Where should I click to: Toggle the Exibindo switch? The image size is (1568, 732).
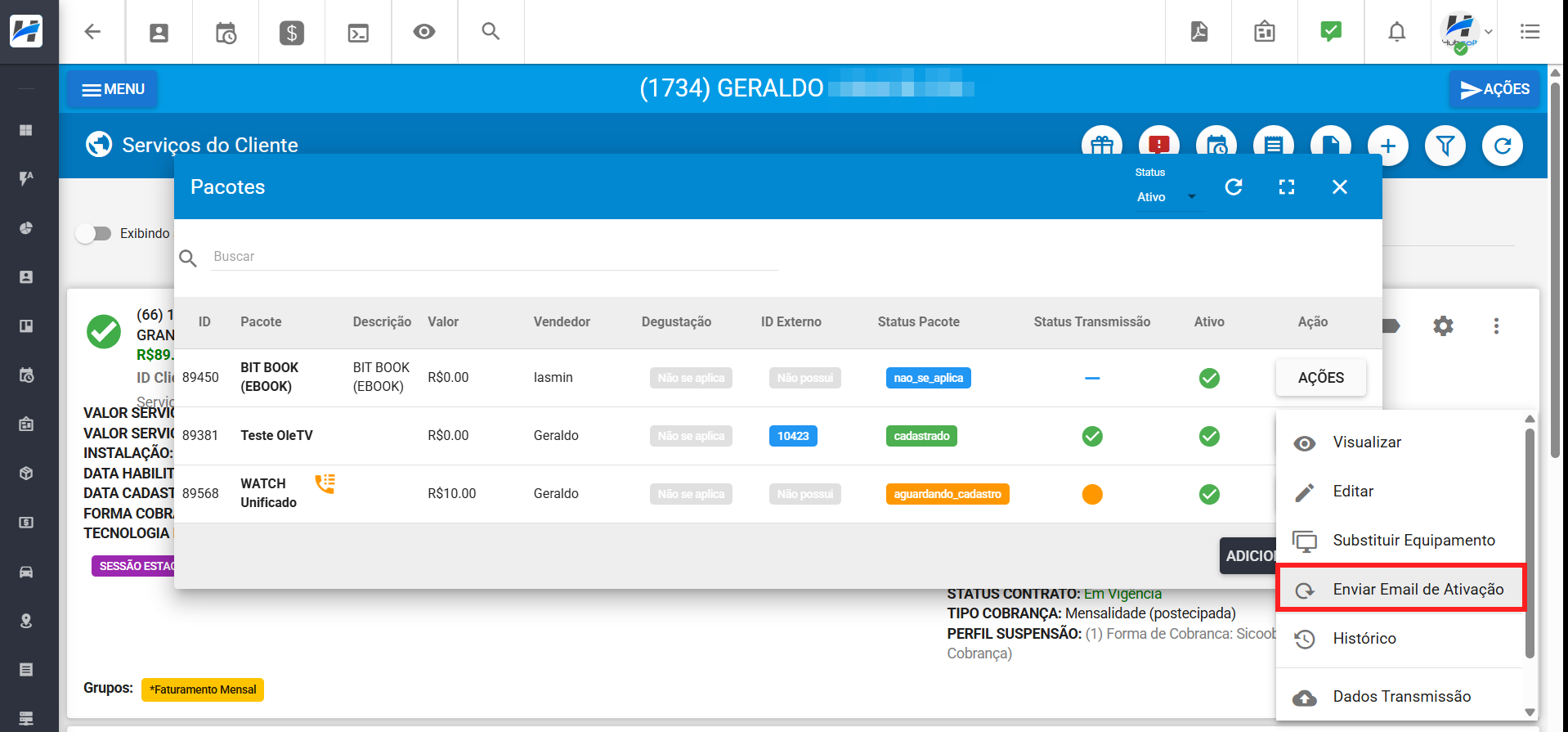point(94,234)
